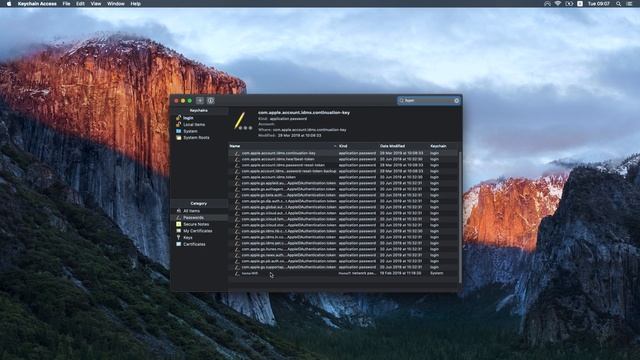Select the com.apple.gs.news.auth... token row
640x360 pixels.
tap(343, 255)
